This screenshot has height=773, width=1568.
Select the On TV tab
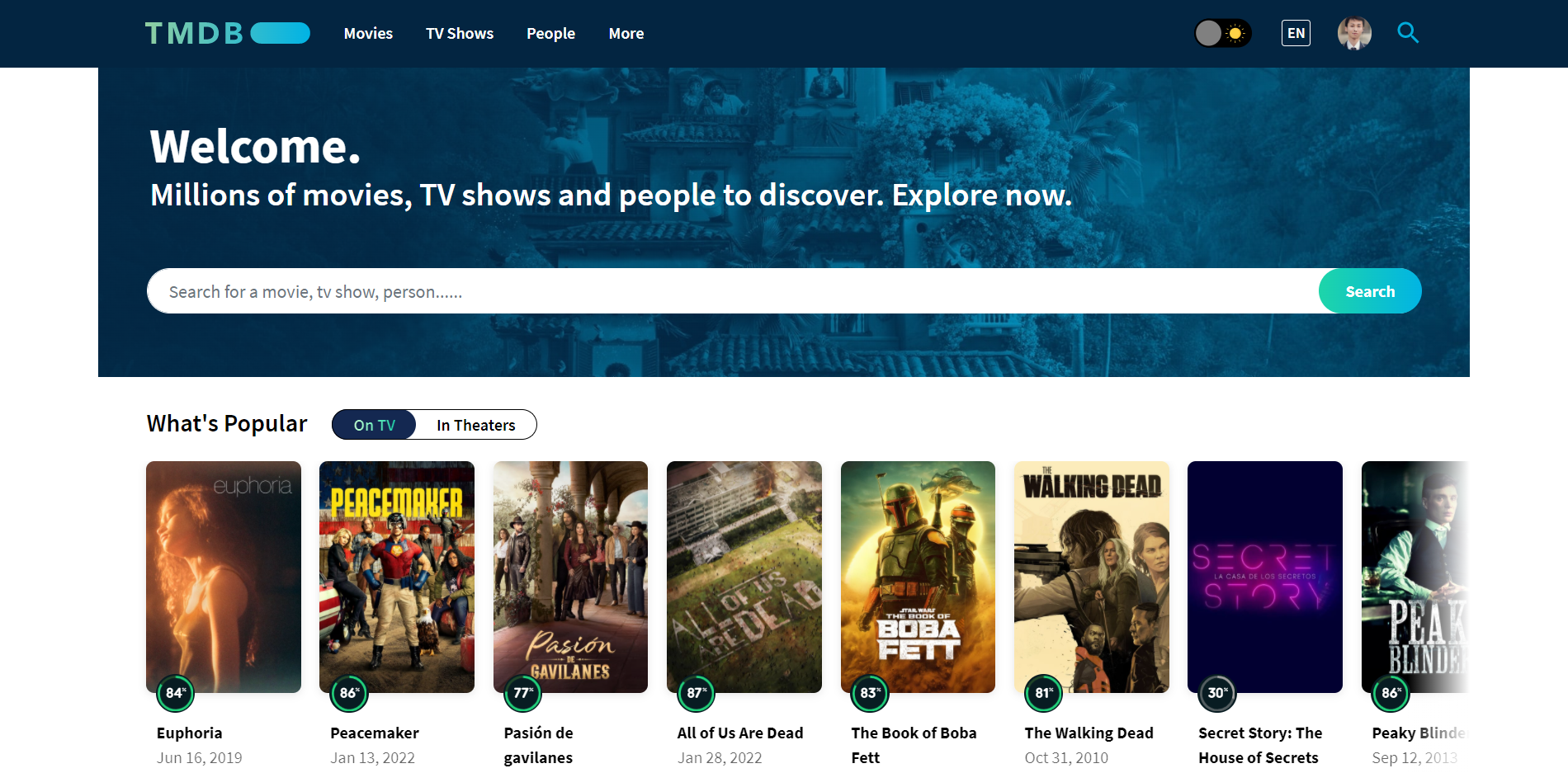pos(375,425)
